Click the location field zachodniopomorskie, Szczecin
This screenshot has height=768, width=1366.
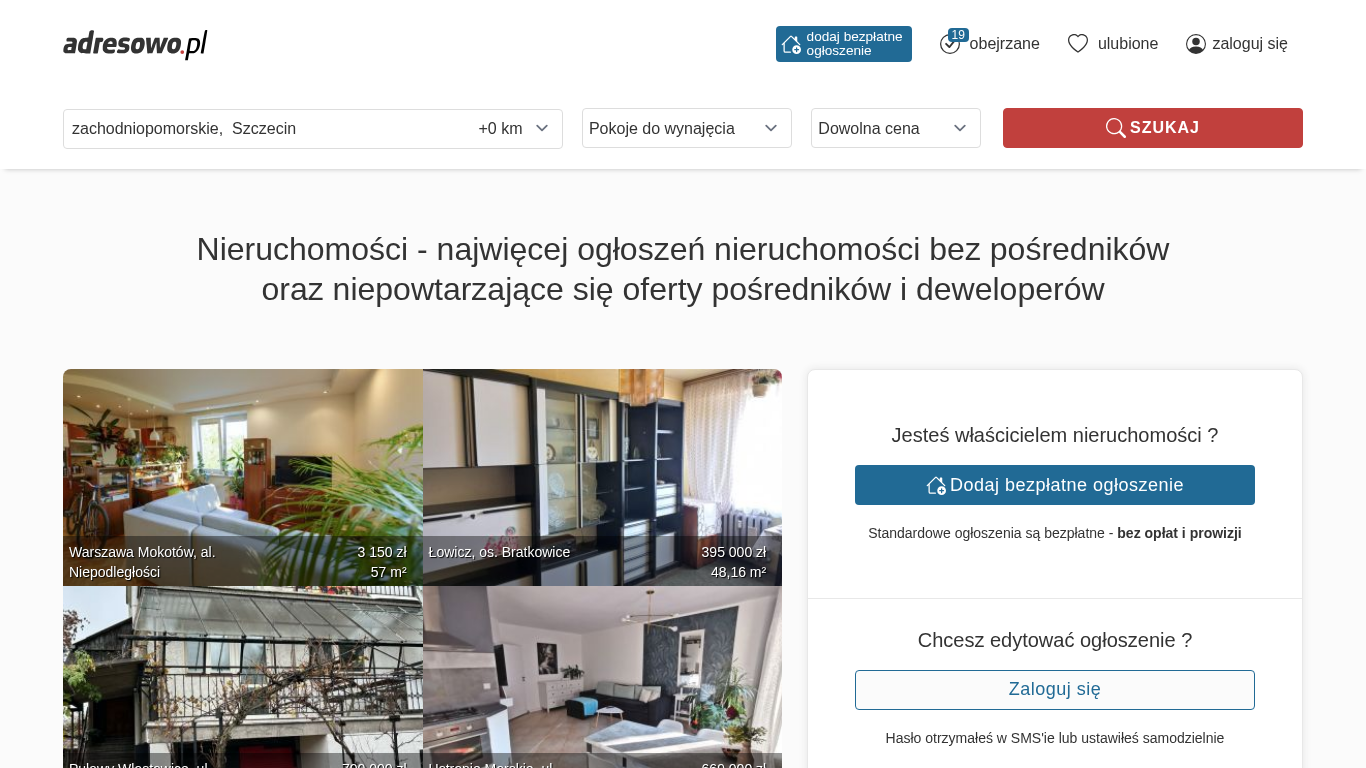click(266, 129)
